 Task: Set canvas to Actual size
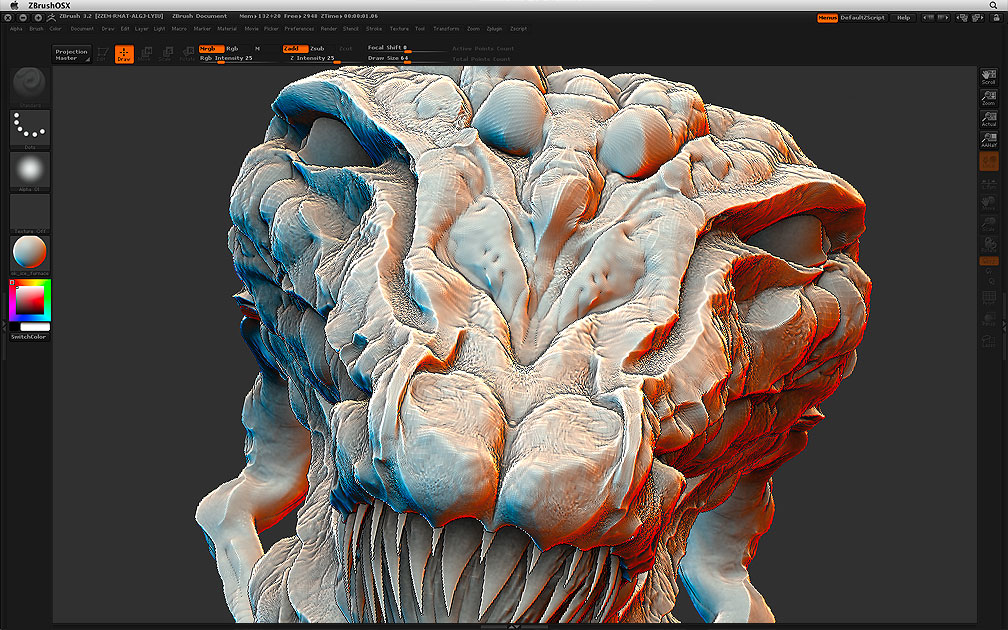pos(989,119)
